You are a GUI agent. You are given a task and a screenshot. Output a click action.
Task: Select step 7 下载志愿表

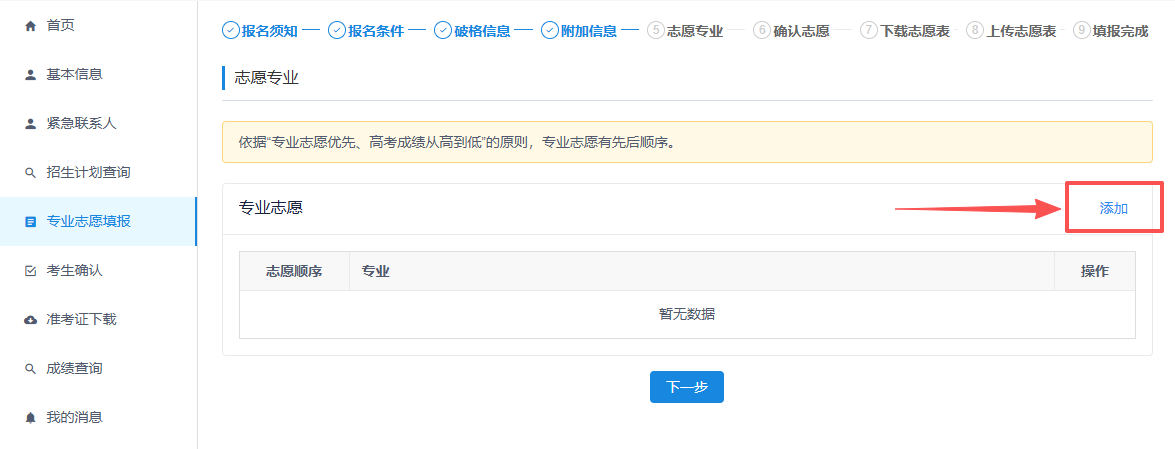[904, 30]
